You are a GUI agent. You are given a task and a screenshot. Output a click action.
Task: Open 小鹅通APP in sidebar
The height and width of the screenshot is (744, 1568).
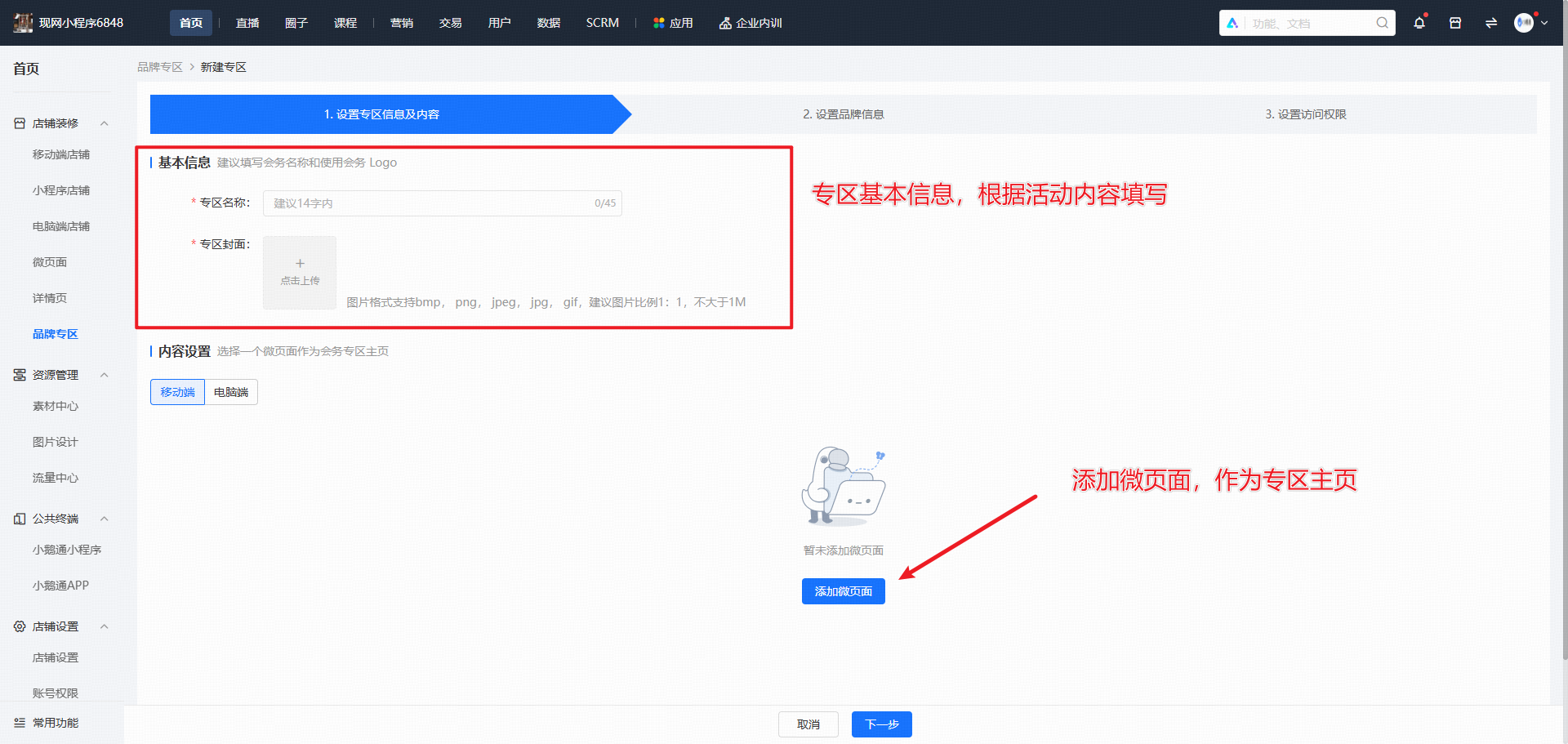click(x=61, y=586)
